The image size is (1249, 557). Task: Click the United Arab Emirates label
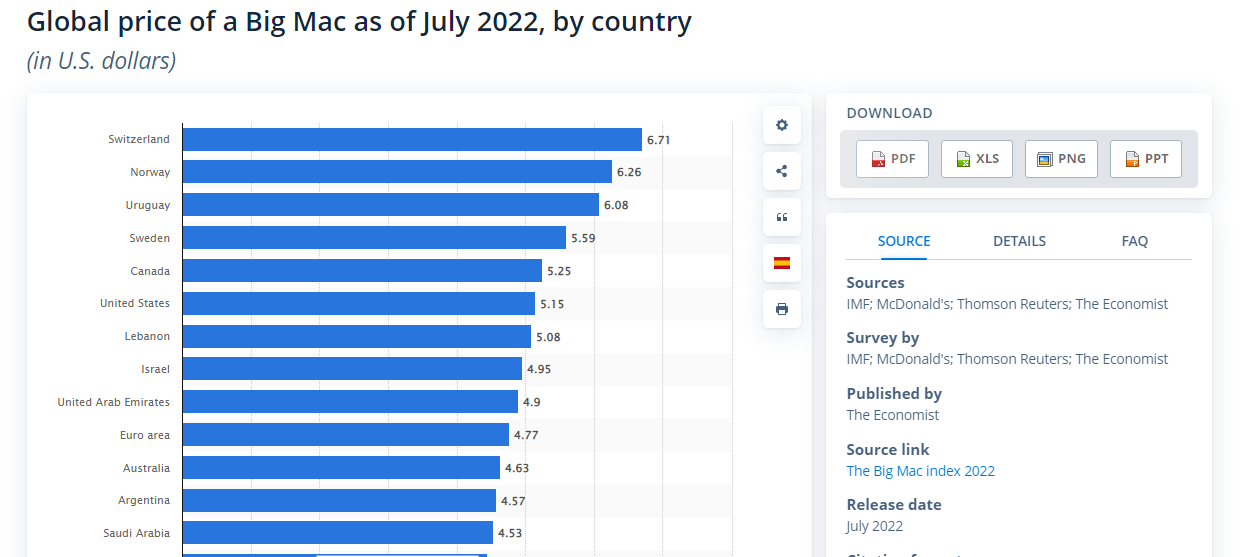pyautogui.click(x=114, y=402)
